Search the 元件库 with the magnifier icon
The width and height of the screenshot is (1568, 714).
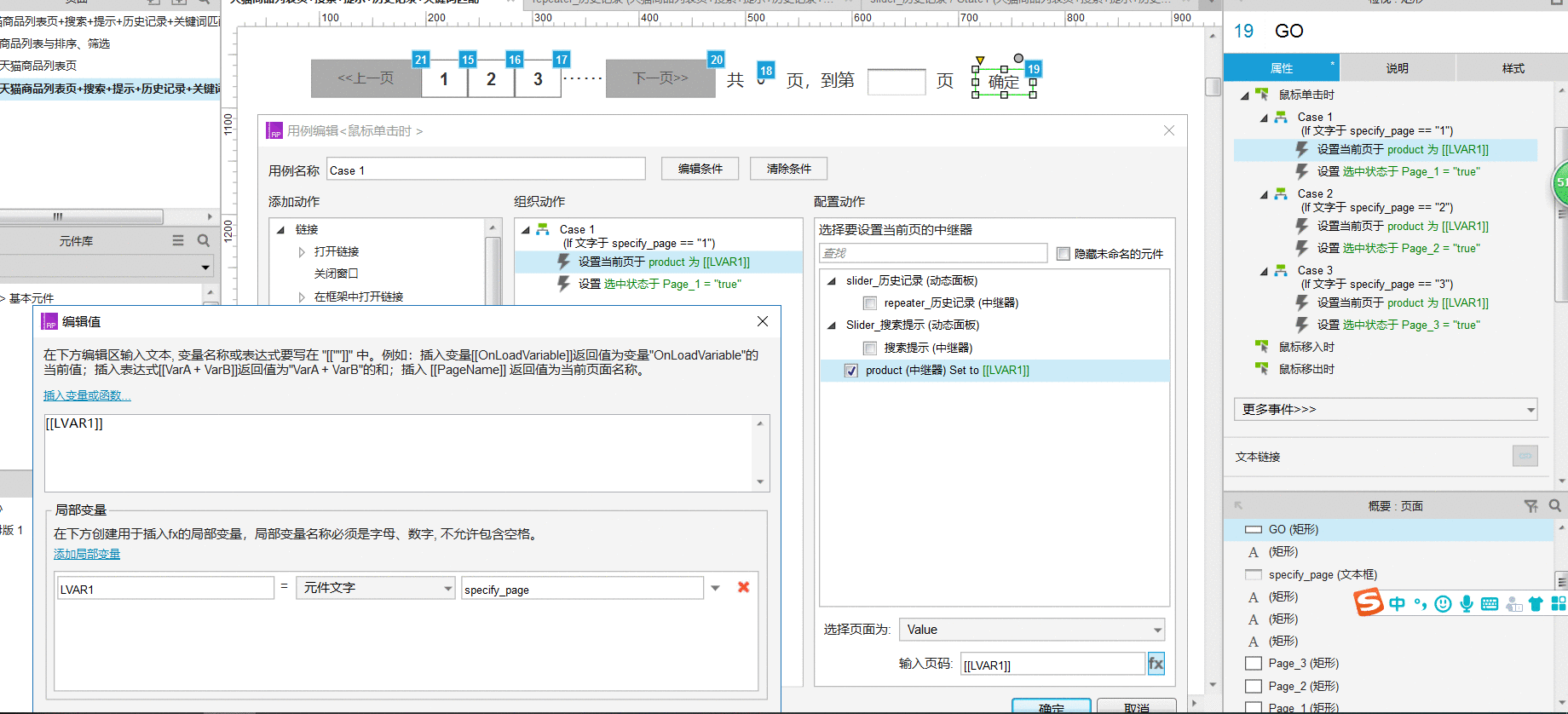(204, 241)
